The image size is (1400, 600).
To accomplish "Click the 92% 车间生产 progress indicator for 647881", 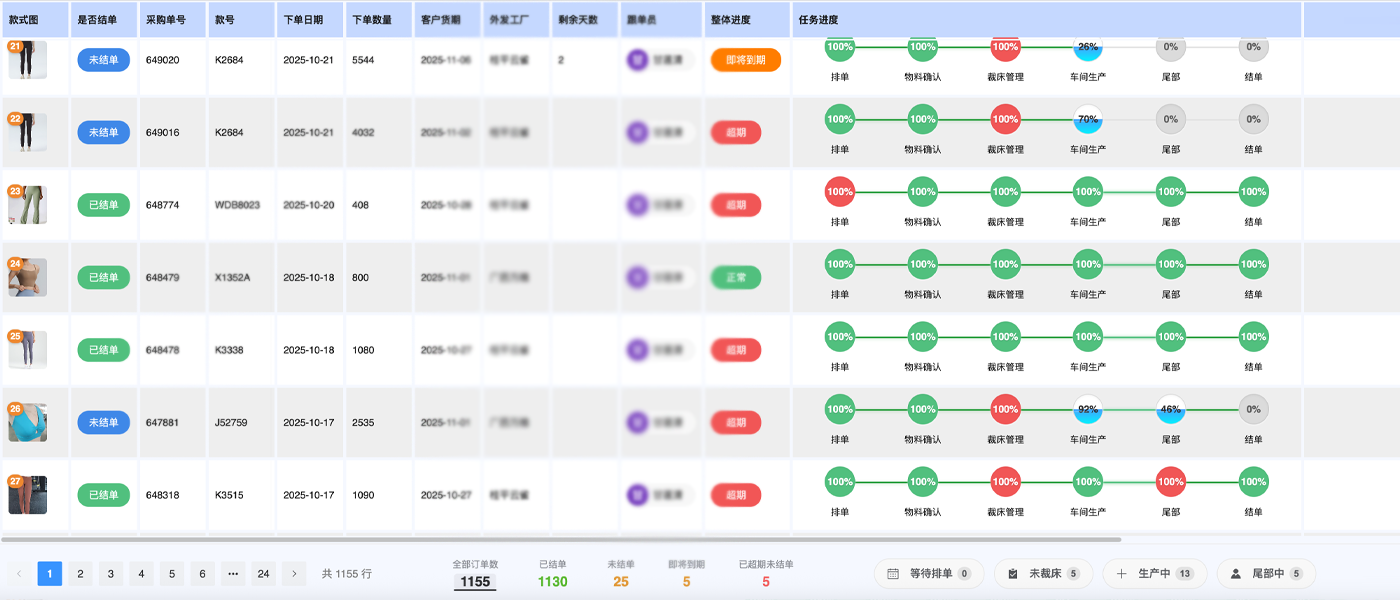I will click(x=1087, y=408).
